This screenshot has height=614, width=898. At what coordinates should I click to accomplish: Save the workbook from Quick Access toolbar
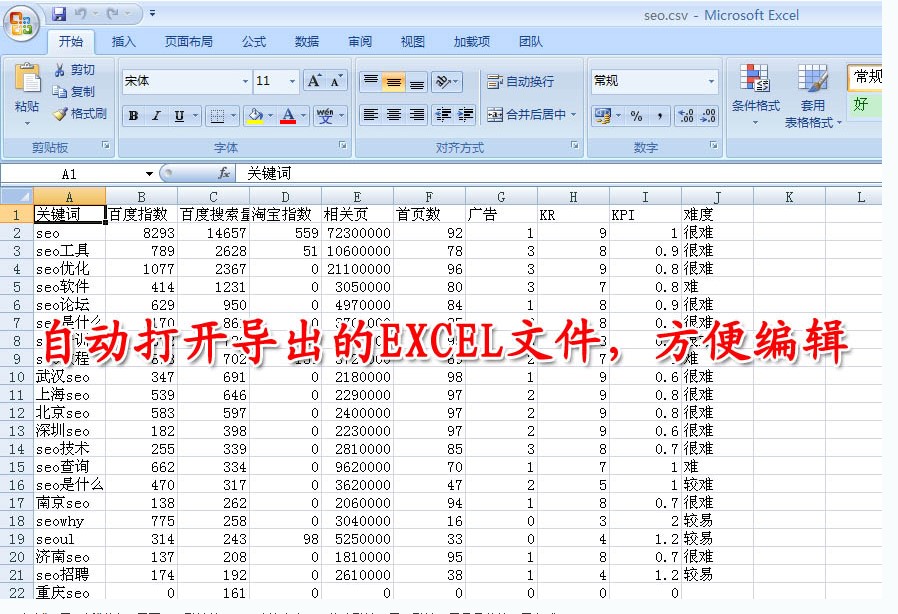[x=60, y=14]
